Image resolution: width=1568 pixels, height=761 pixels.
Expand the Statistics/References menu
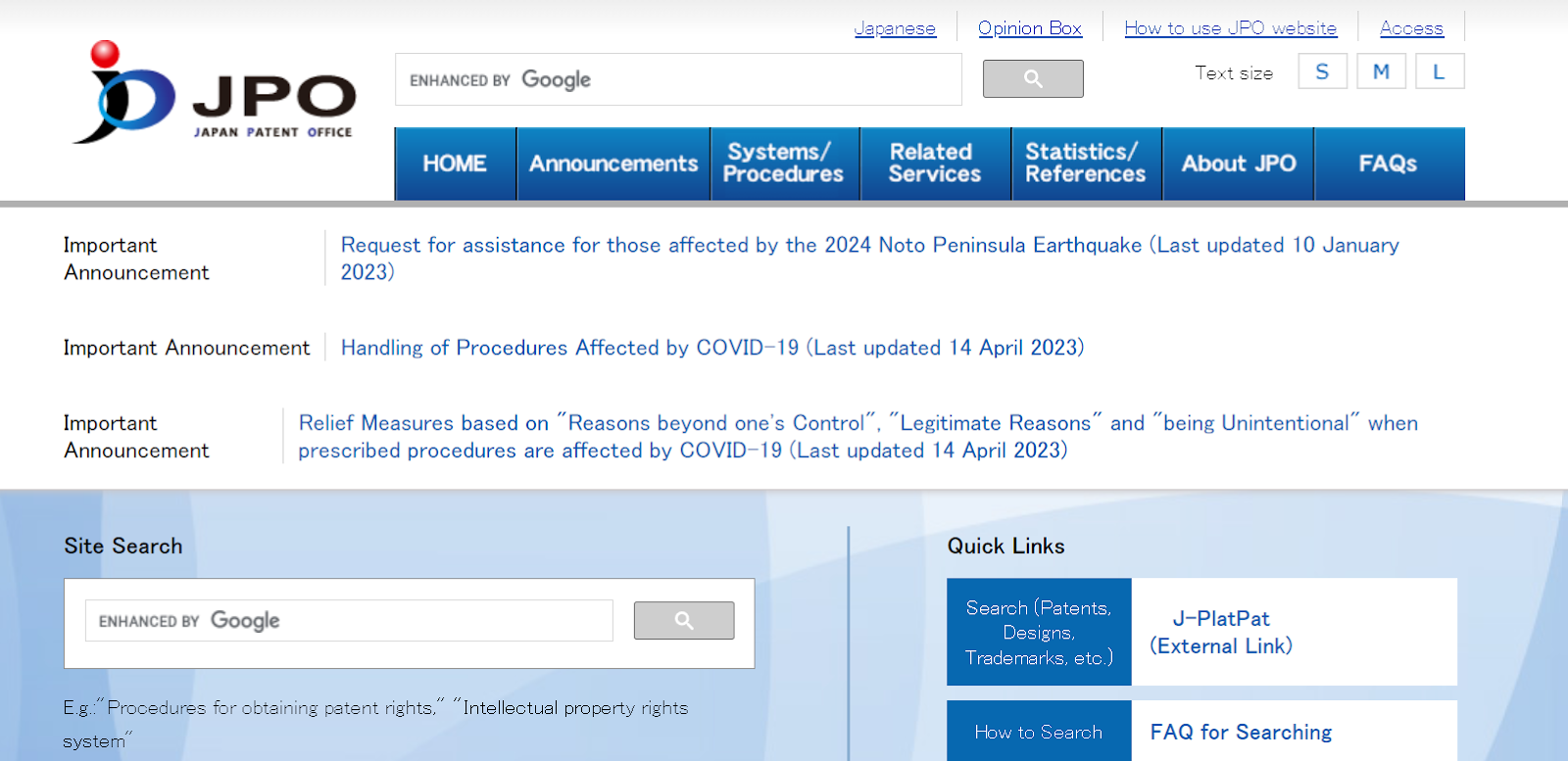click(1086, 164)
